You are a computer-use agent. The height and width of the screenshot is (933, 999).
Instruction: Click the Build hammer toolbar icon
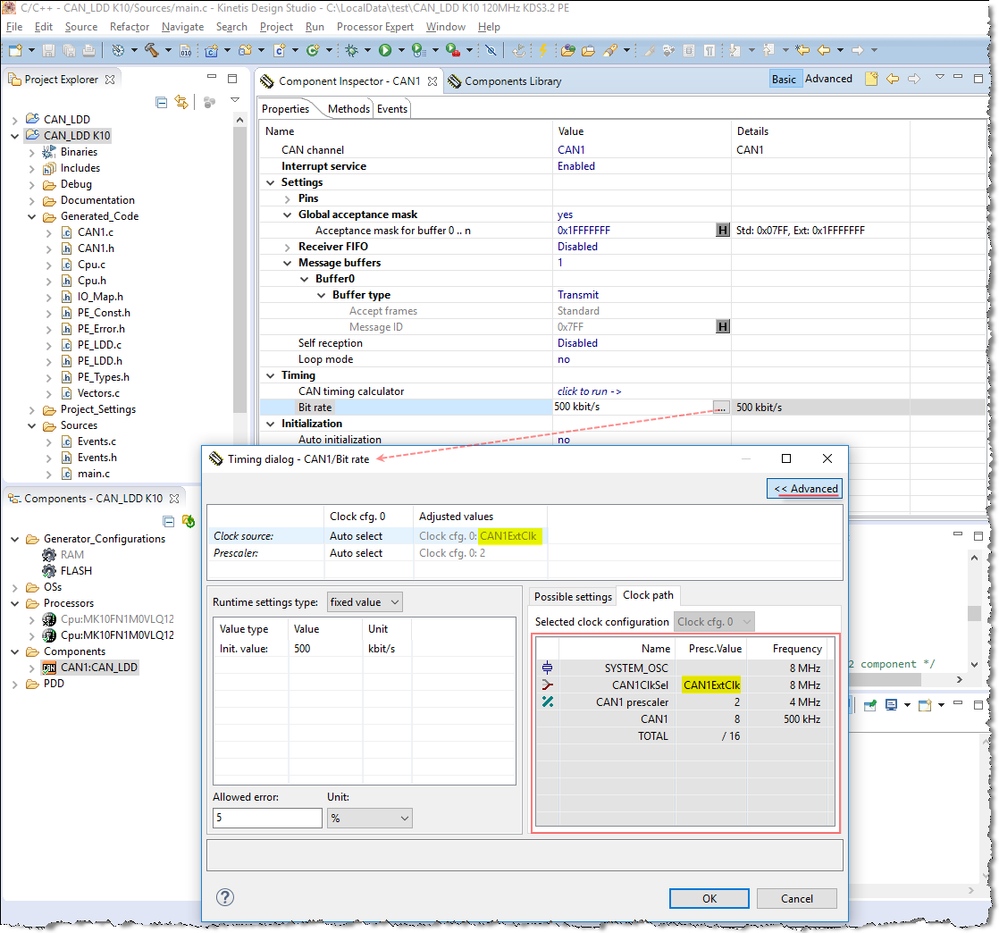(x=152, y=50)
